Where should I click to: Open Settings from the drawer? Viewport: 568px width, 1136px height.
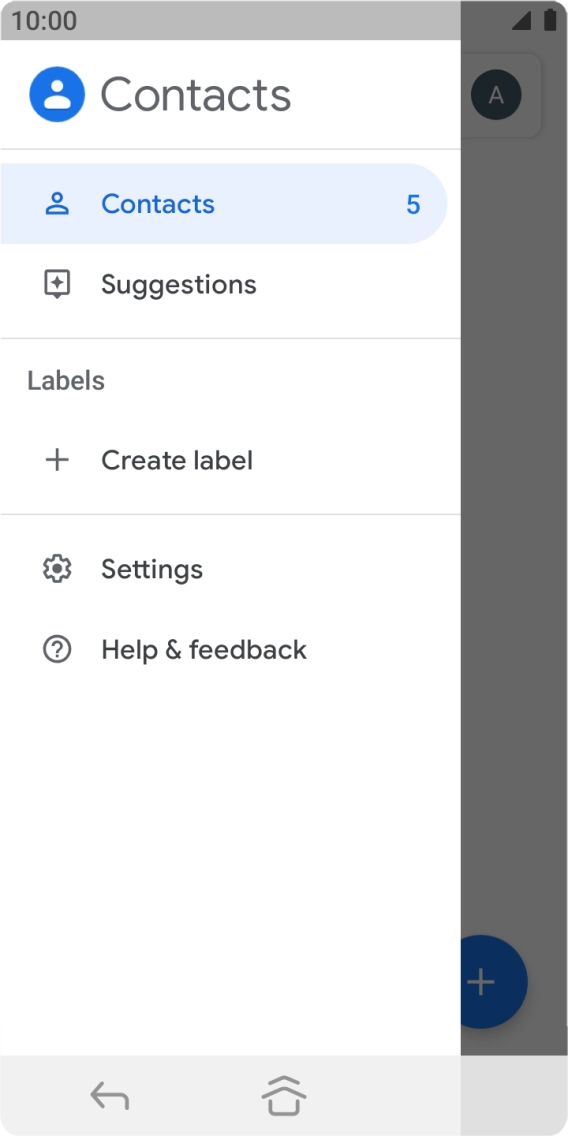tap(230, 569)
